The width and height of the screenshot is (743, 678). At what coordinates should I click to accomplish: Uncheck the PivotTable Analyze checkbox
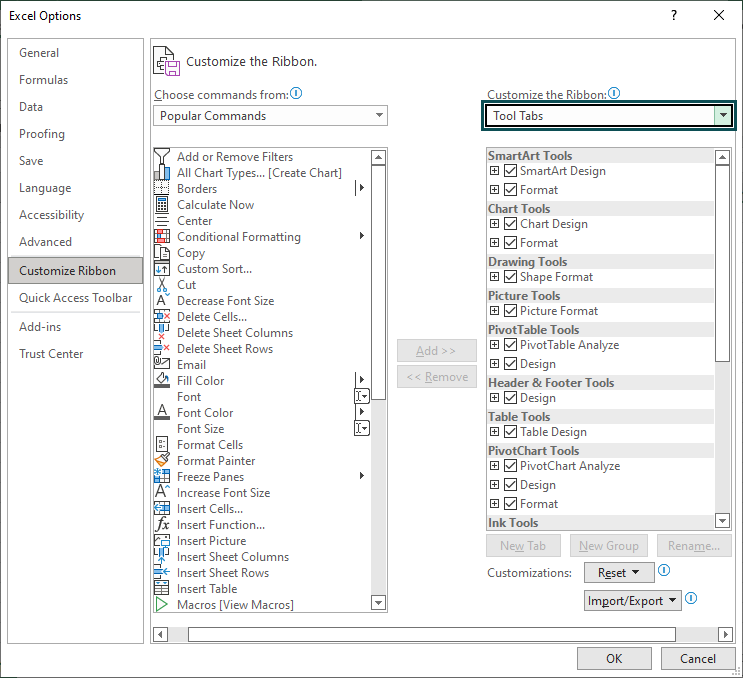pyautogui.click(x=510, y=345)
